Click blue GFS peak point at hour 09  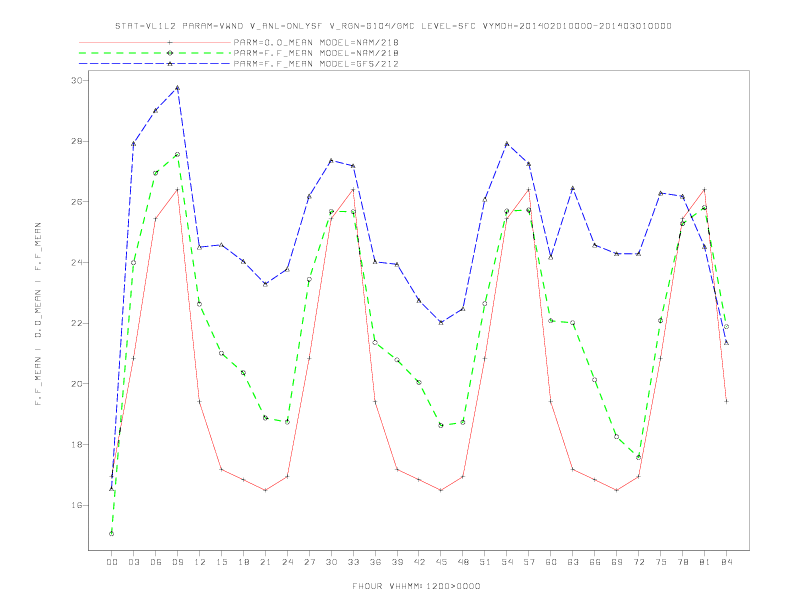tap(177, 87)
